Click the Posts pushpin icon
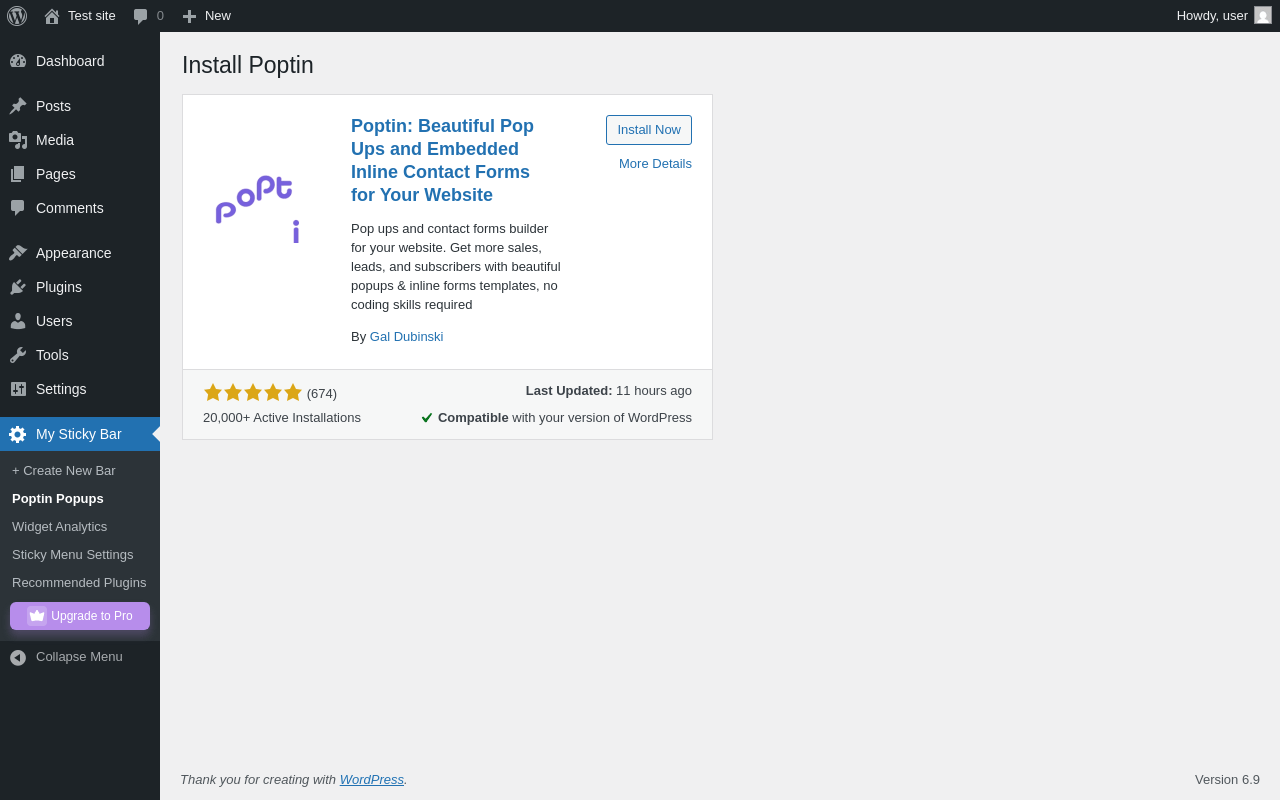Screen dimensions: 1280x800 (18, 106)
